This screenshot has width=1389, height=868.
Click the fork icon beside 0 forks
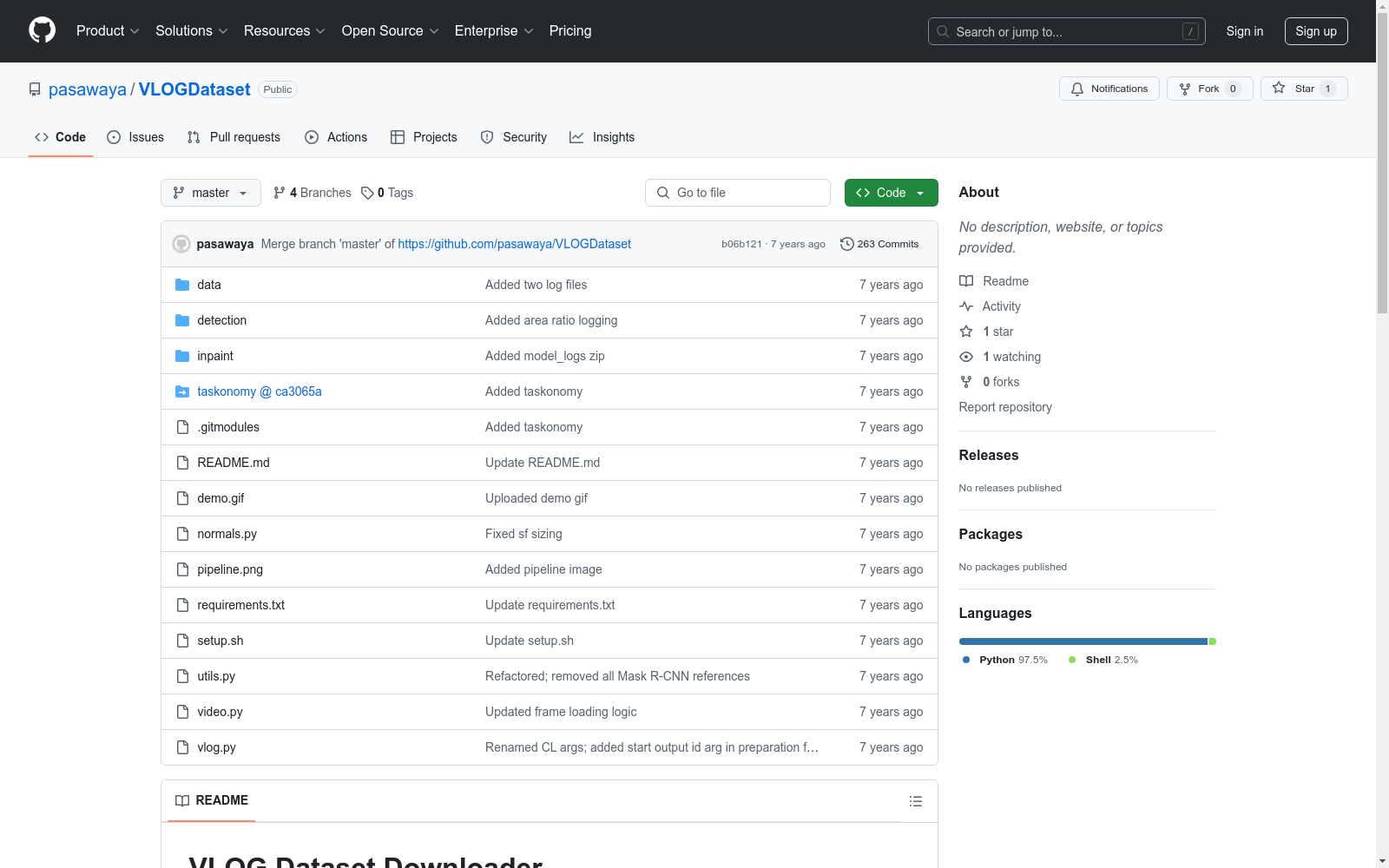(966, 382)
